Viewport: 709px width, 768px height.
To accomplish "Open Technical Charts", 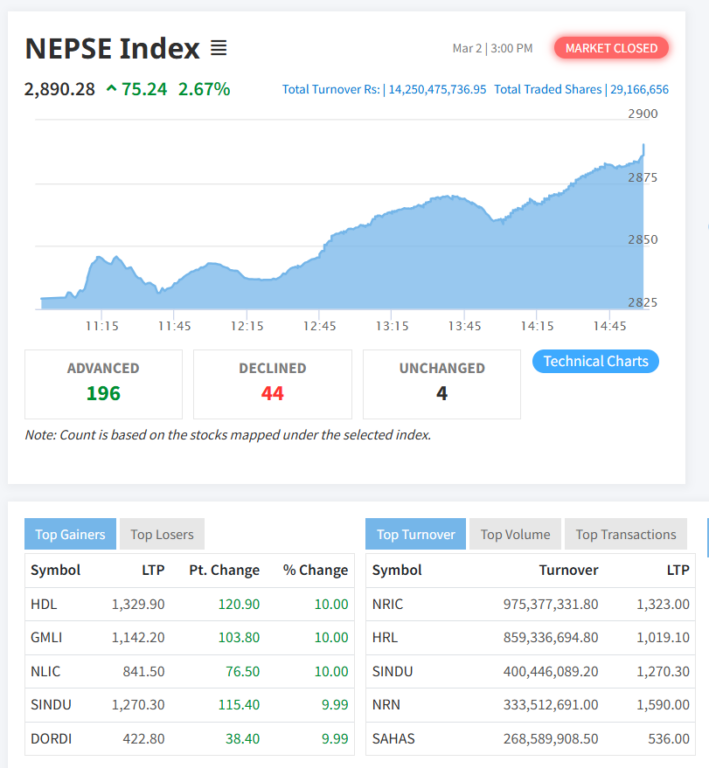I will pos(595,361).
